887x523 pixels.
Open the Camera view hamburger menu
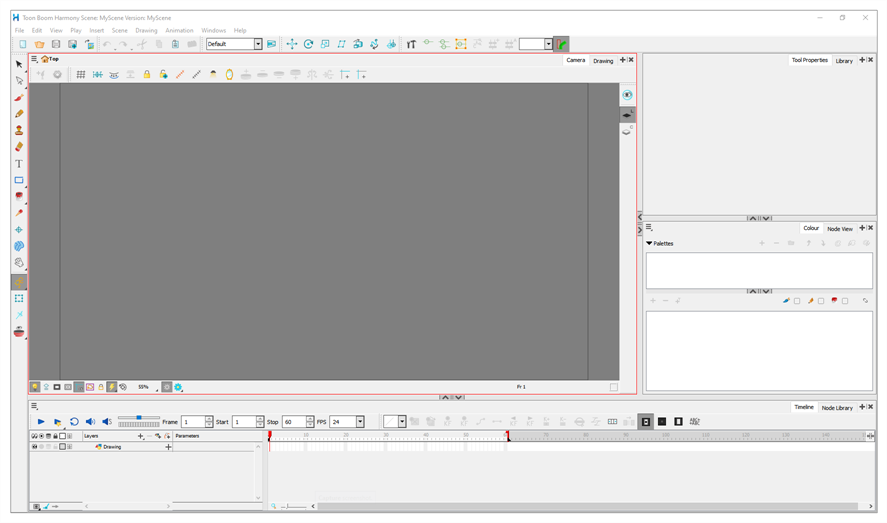click(x=34, y=59)
